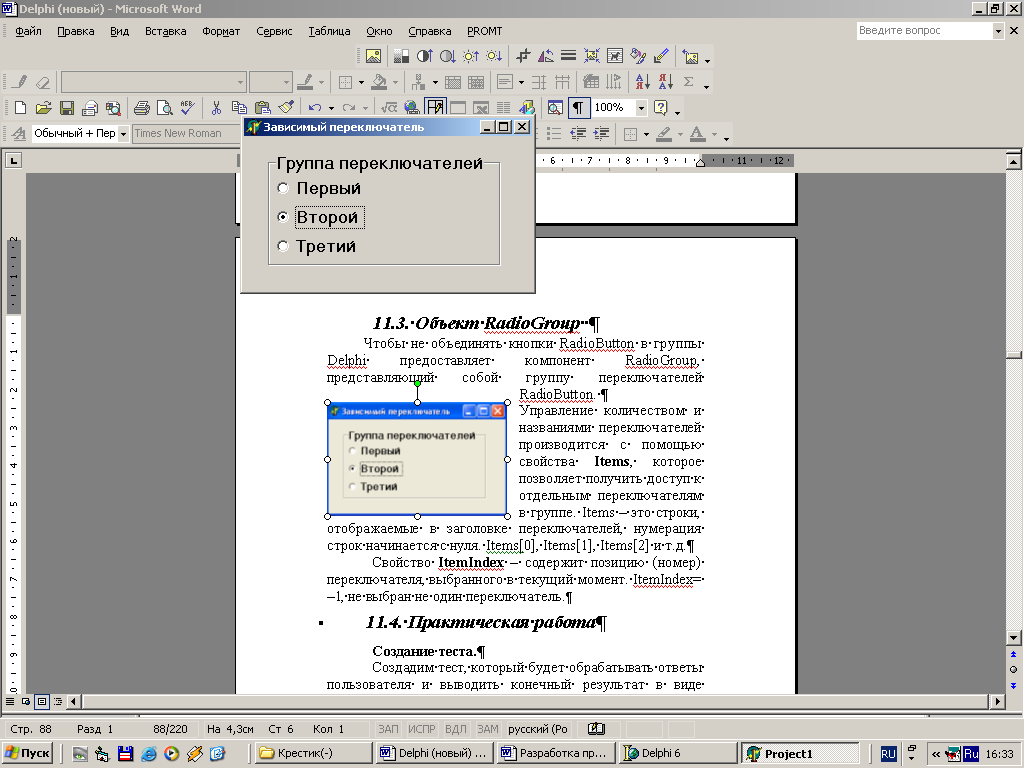
Task: Open the Insert Table dropdown arrow
Action: point(435,82)
